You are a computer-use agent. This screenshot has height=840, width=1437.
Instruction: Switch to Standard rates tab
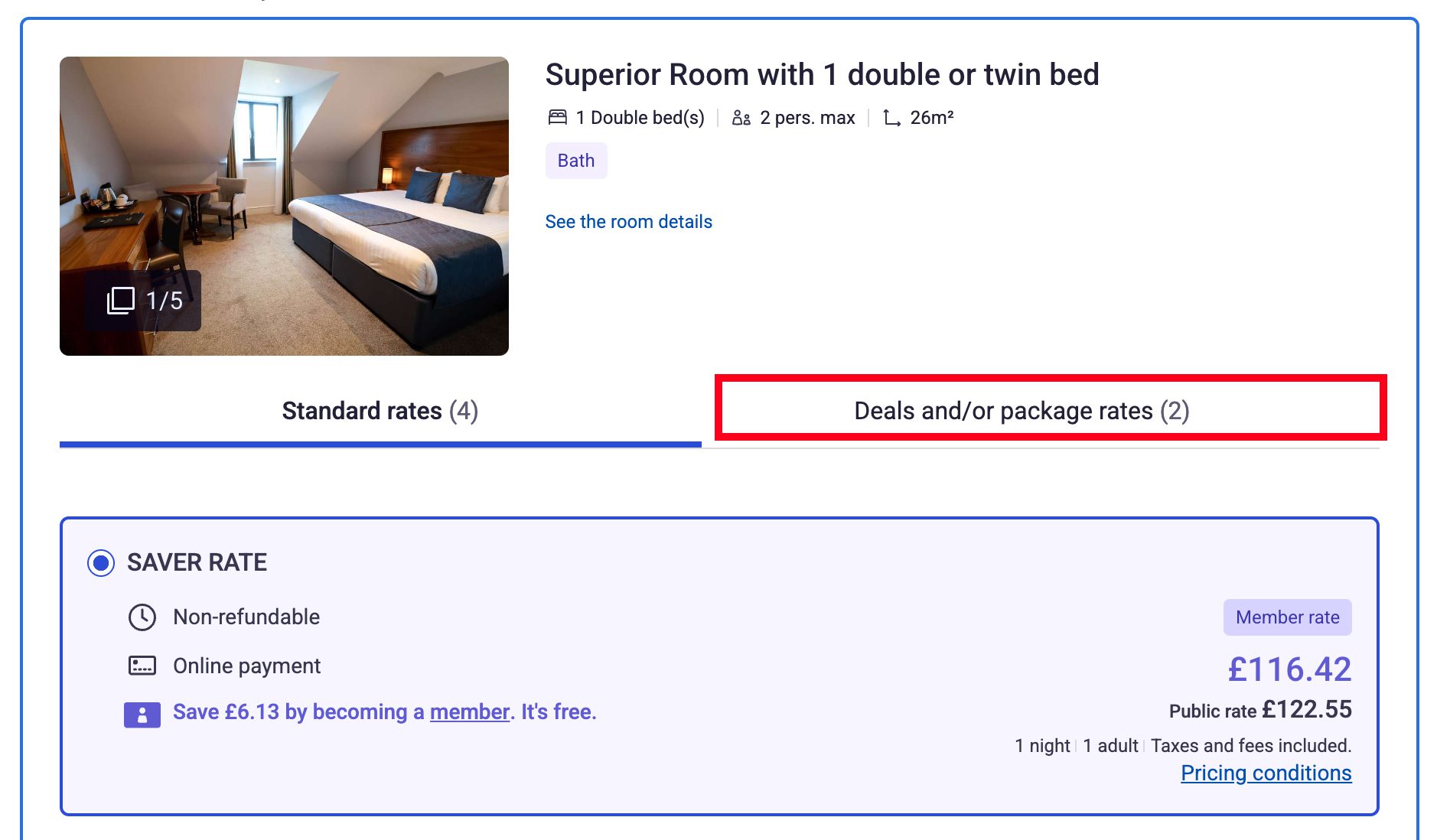pos(380,411)
